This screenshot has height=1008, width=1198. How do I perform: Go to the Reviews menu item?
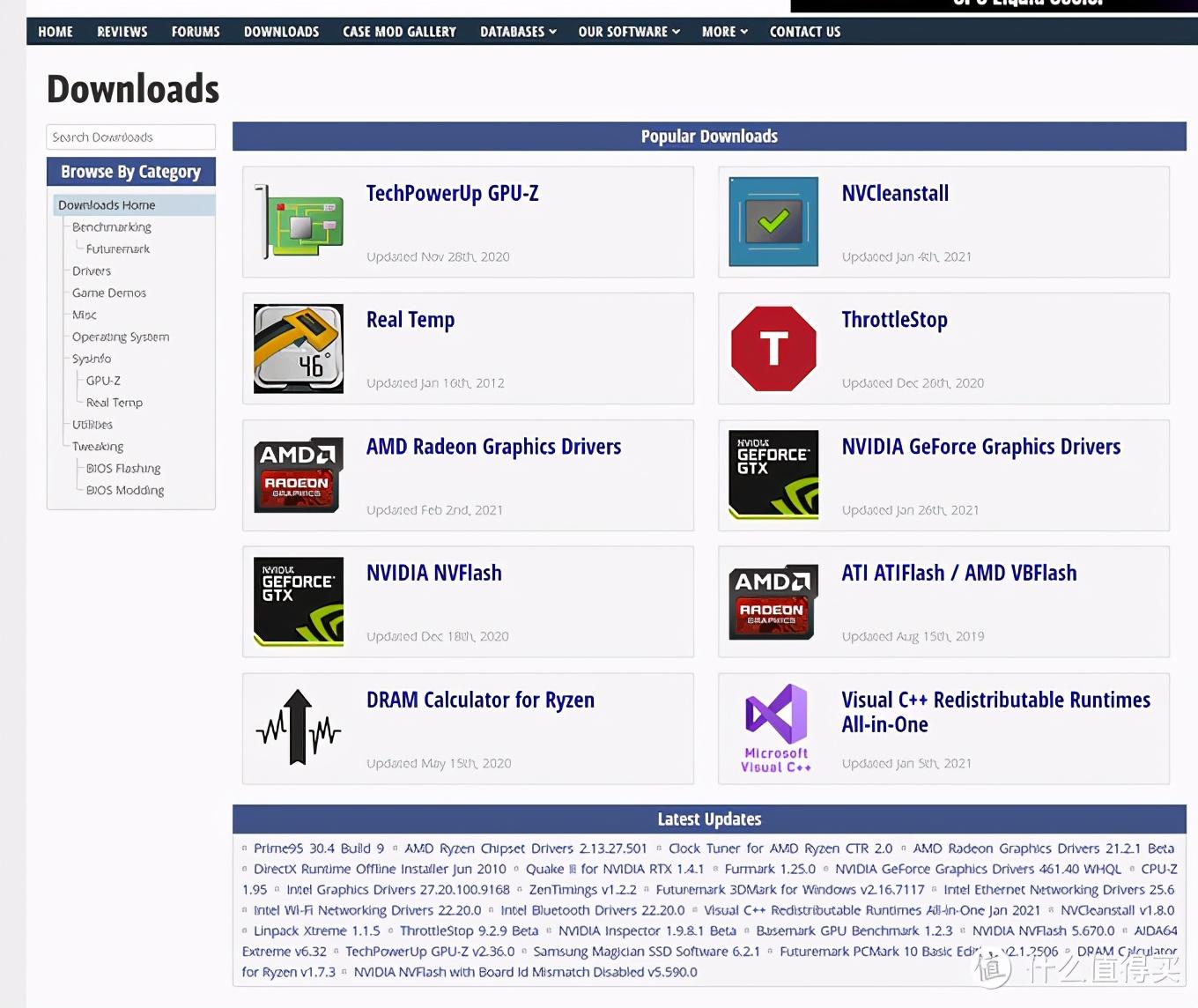click(x=122, y=32)
